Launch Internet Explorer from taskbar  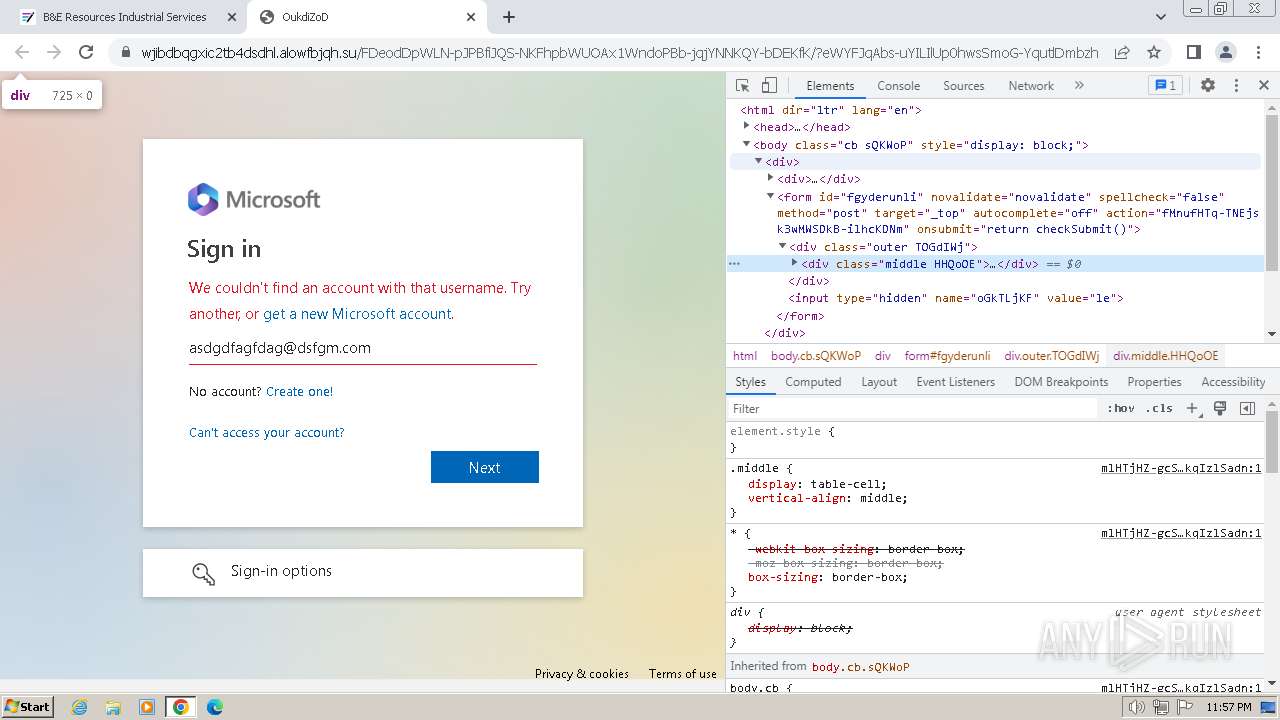click(79, 707)
